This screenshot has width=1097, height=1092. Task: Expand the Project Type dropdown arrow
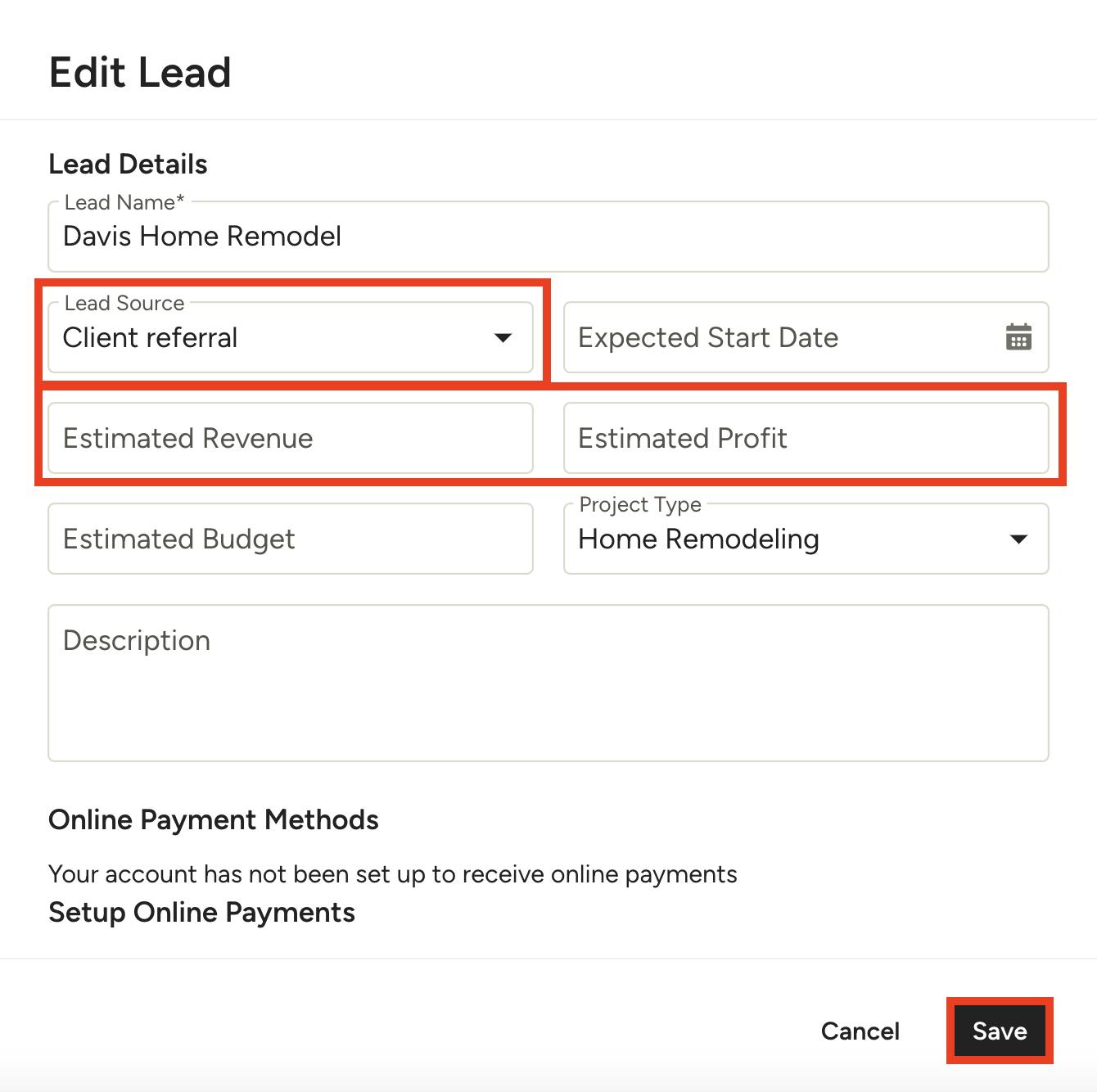point(1018,539)
